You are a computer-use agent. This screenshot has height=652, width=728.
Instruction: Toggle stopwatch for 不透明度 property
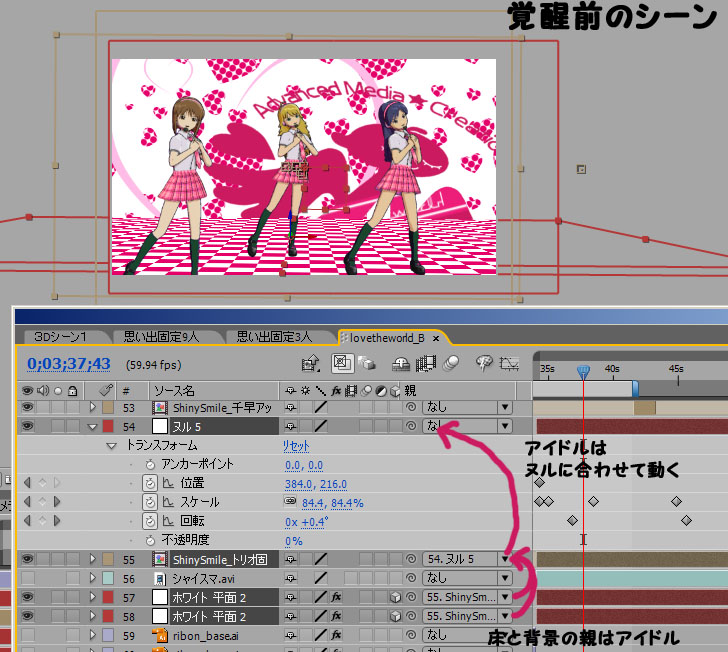coord(150,541)
